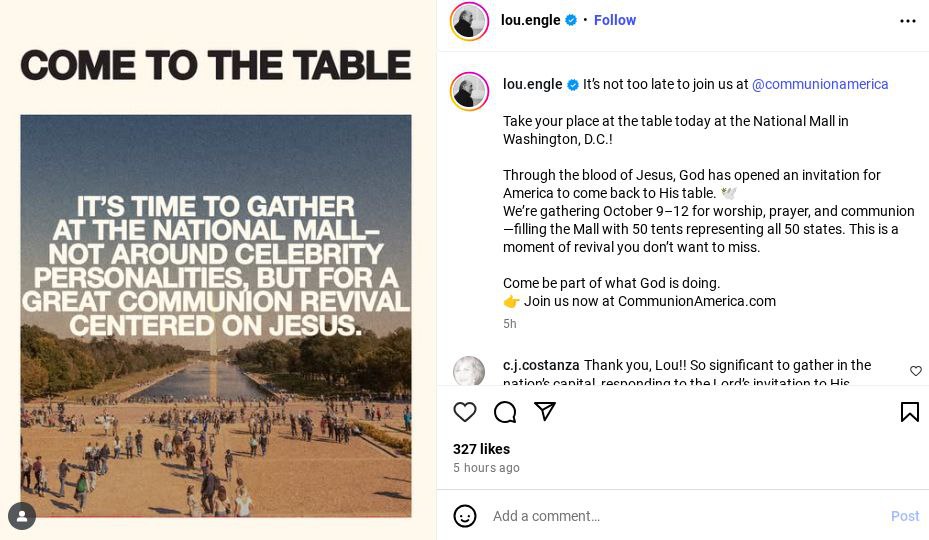Save post with the bookmark icon
The image size is (929, 540).
click(x=909, y=412)
